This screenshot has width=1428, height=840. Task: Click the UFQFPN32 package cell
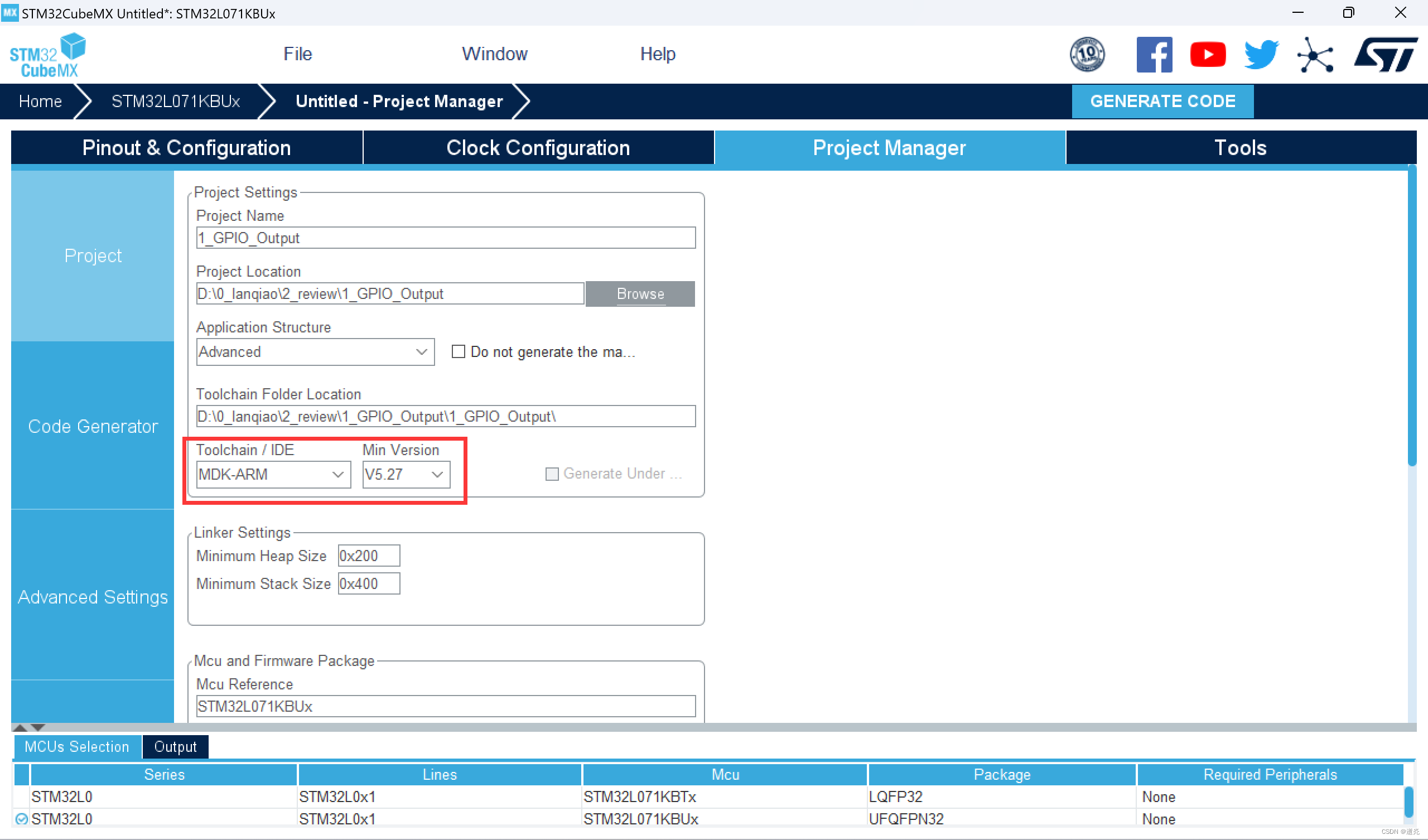point(1001,818)
